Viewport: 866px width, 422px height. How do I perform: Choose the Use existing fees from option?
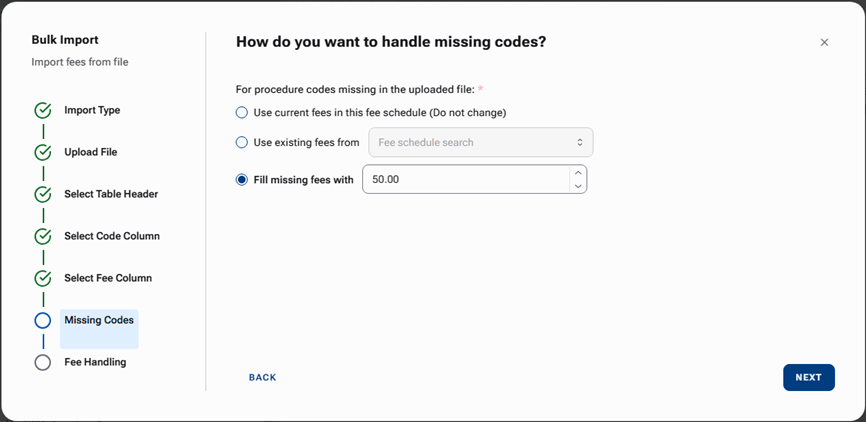(241, 143)
